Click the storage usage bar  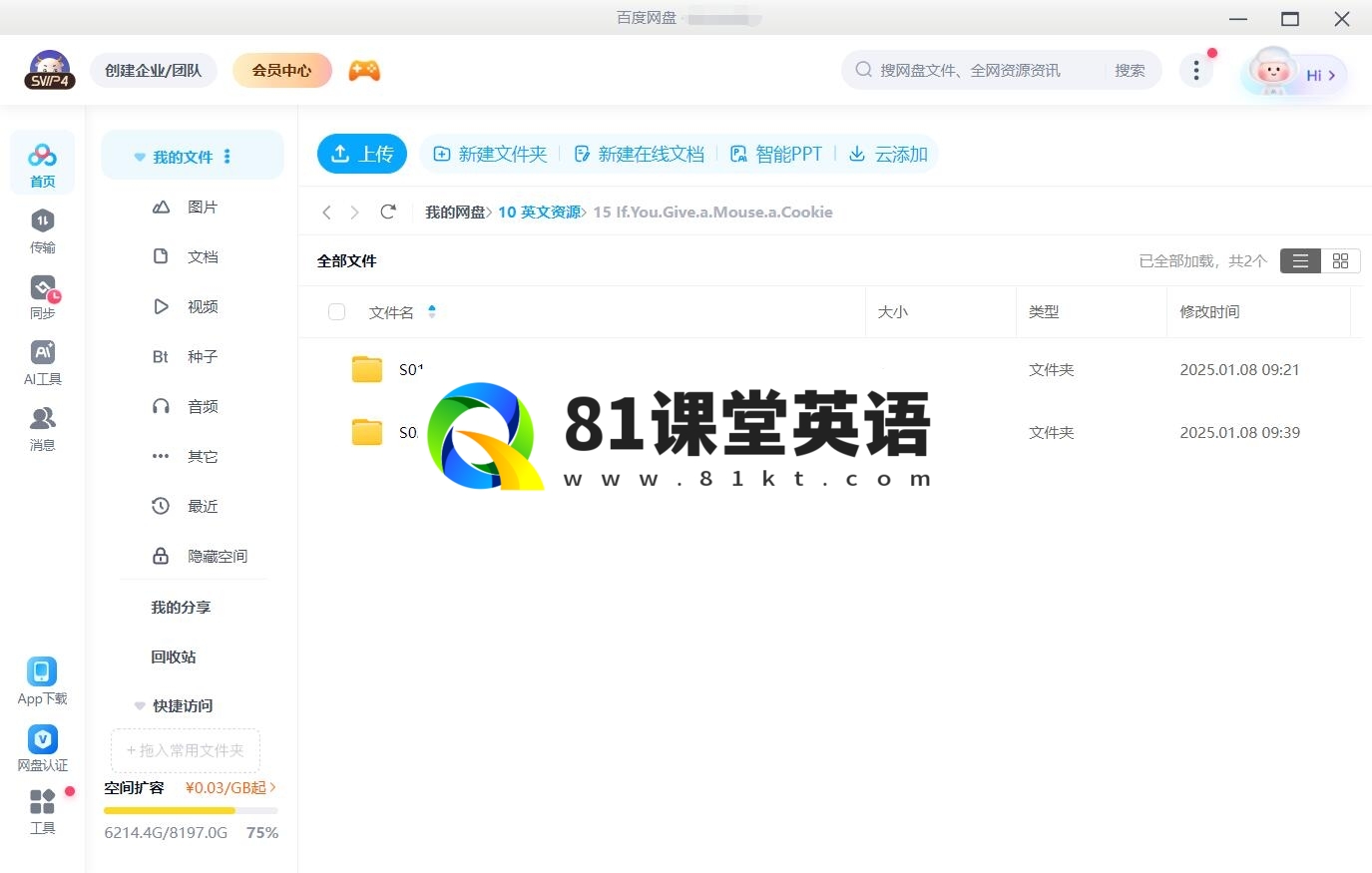pyautogui.click(x=191, y=810)
